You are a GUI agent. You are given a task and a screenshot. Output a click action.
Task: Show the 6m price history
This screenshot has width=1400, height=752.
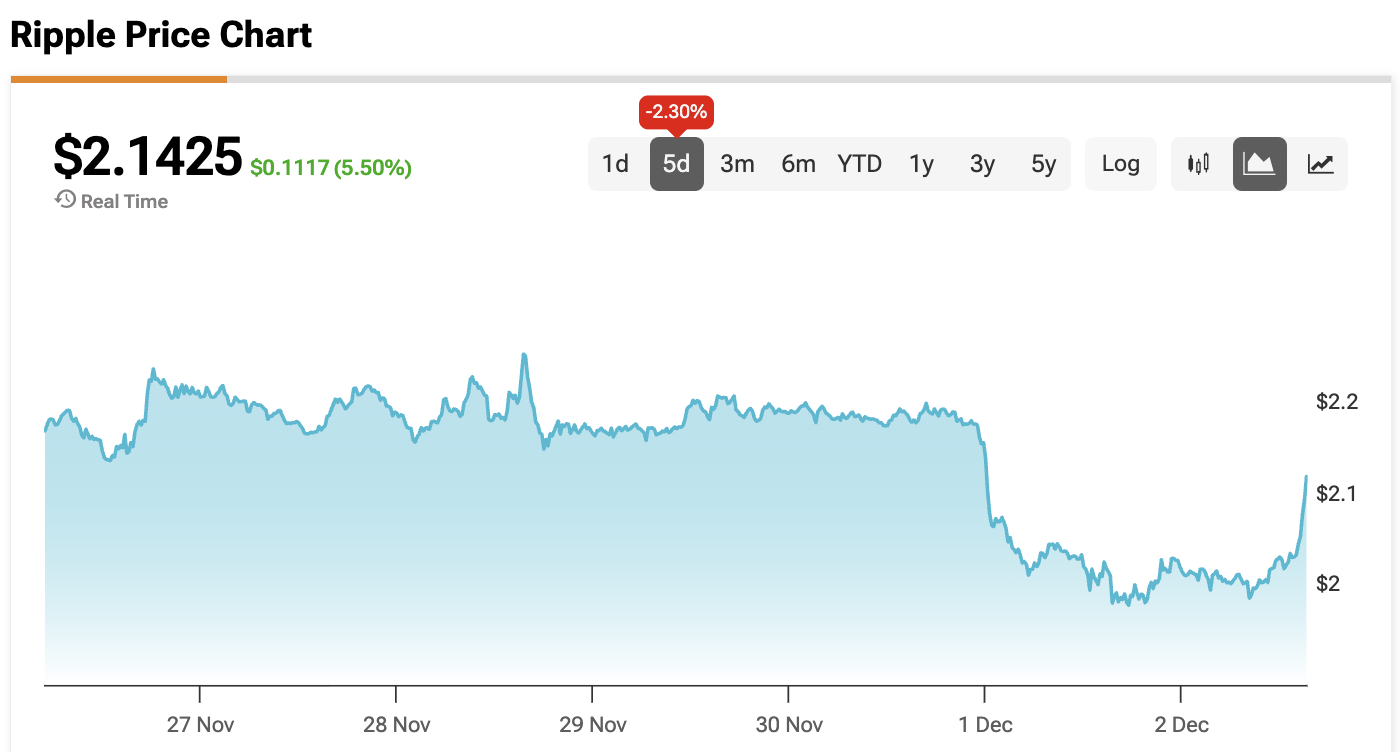tap(798, 164)
